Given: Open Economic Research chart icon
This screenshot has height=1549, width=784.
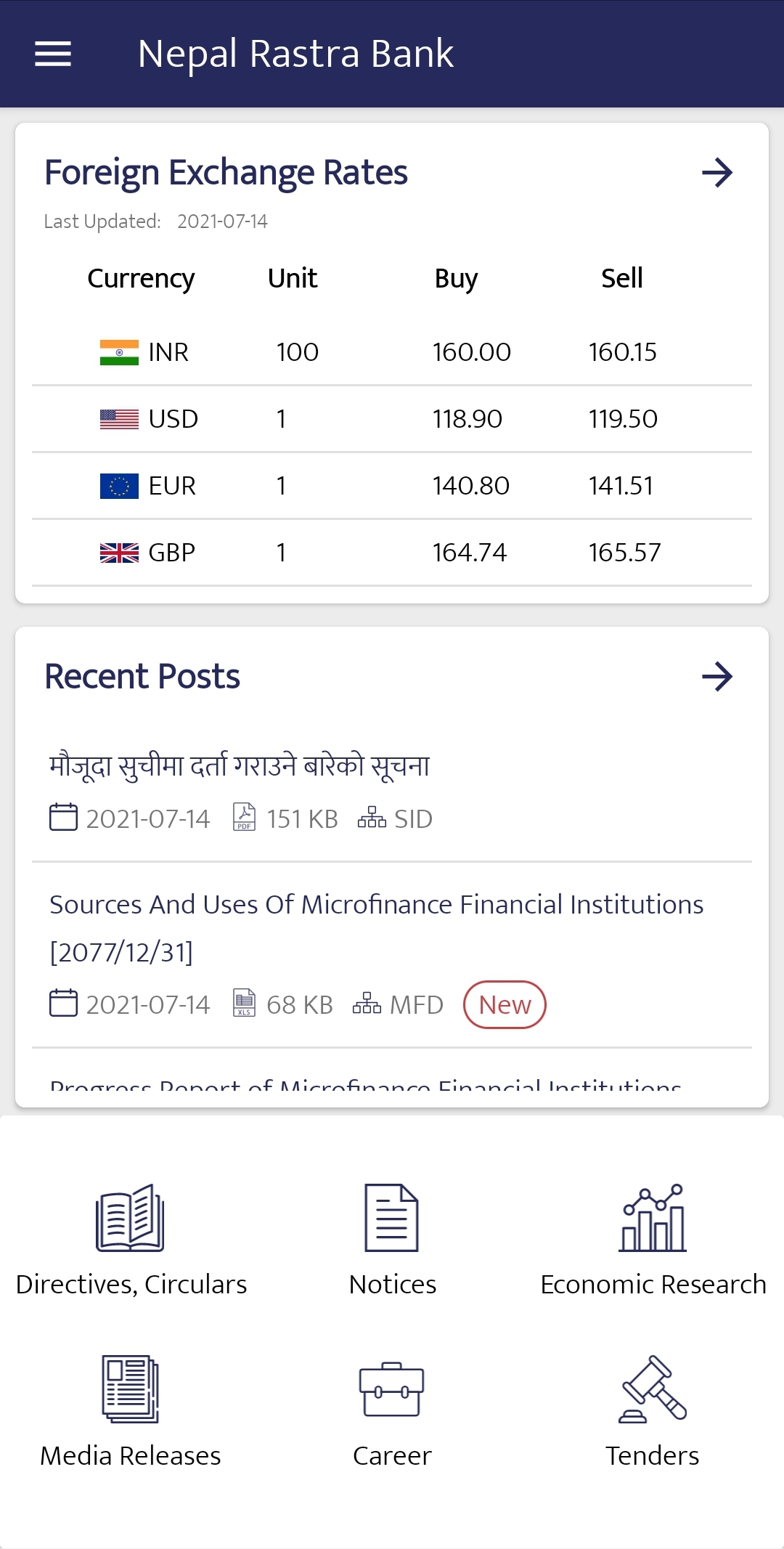Looking at the screenshot, I should click(x=653, y=1218).
